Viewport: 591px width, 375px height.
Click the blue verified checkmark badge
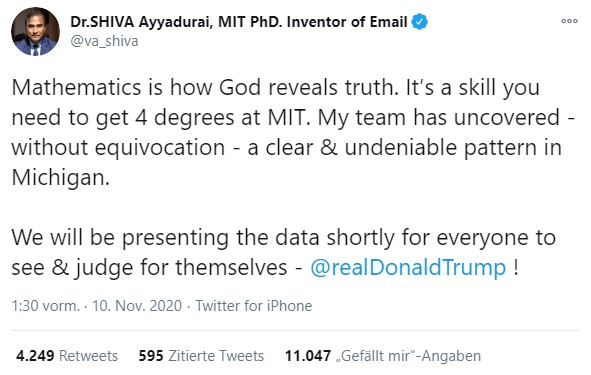pos(420,21)
